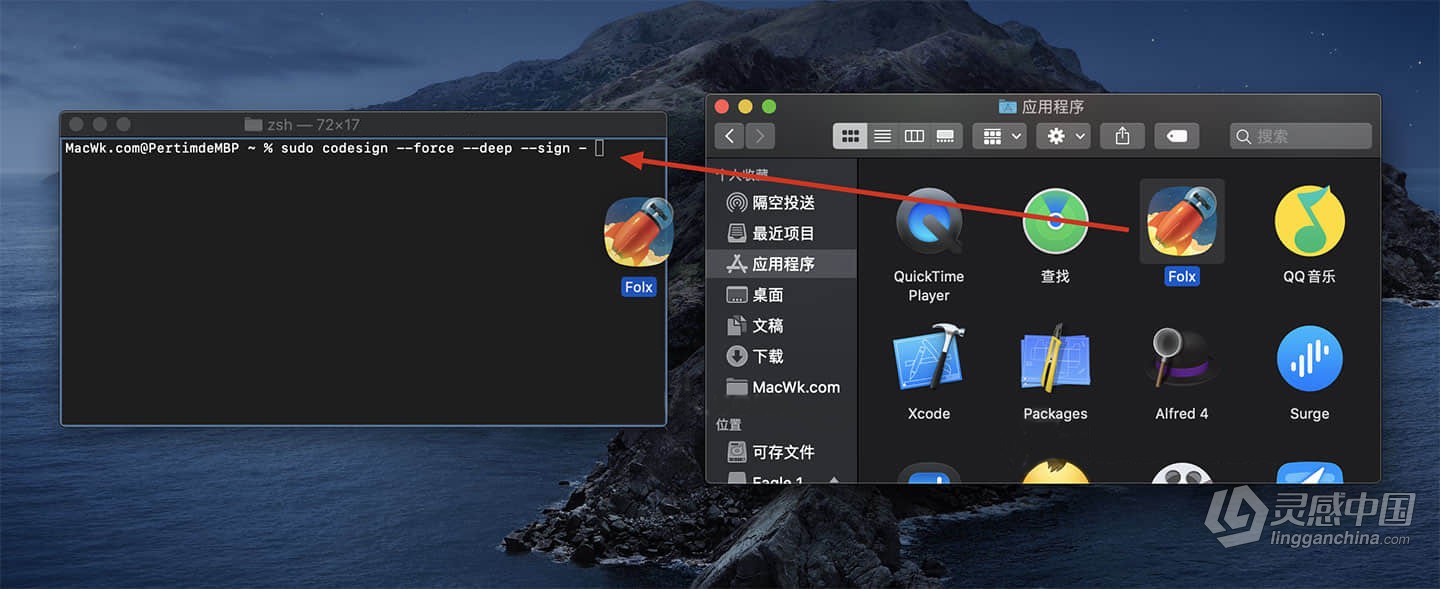1440x589 pixels.
Task: Switch Finder to icon view
Action: [851, 136]
